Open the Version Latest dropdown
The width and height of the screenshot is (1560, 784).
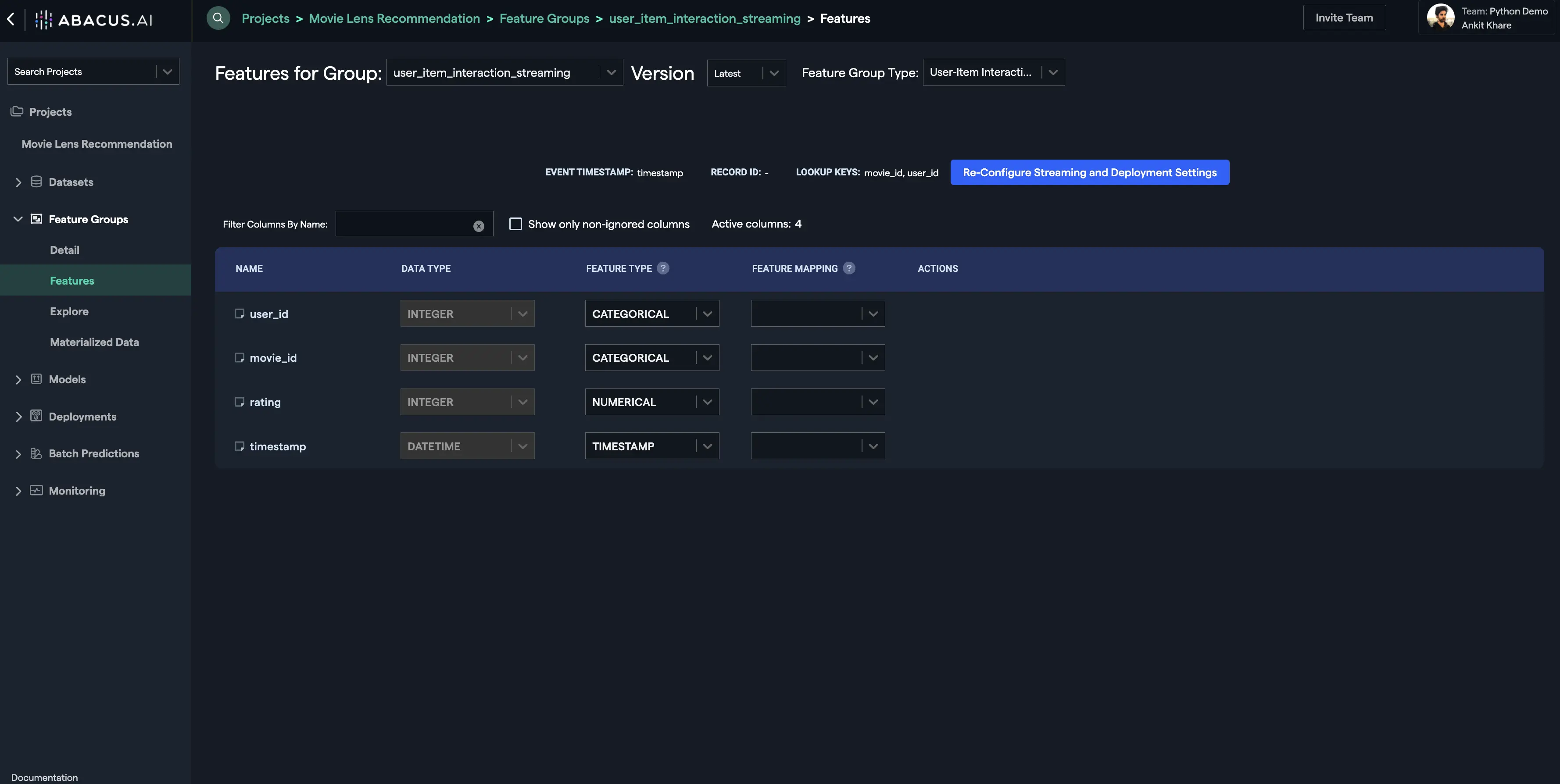745,73
